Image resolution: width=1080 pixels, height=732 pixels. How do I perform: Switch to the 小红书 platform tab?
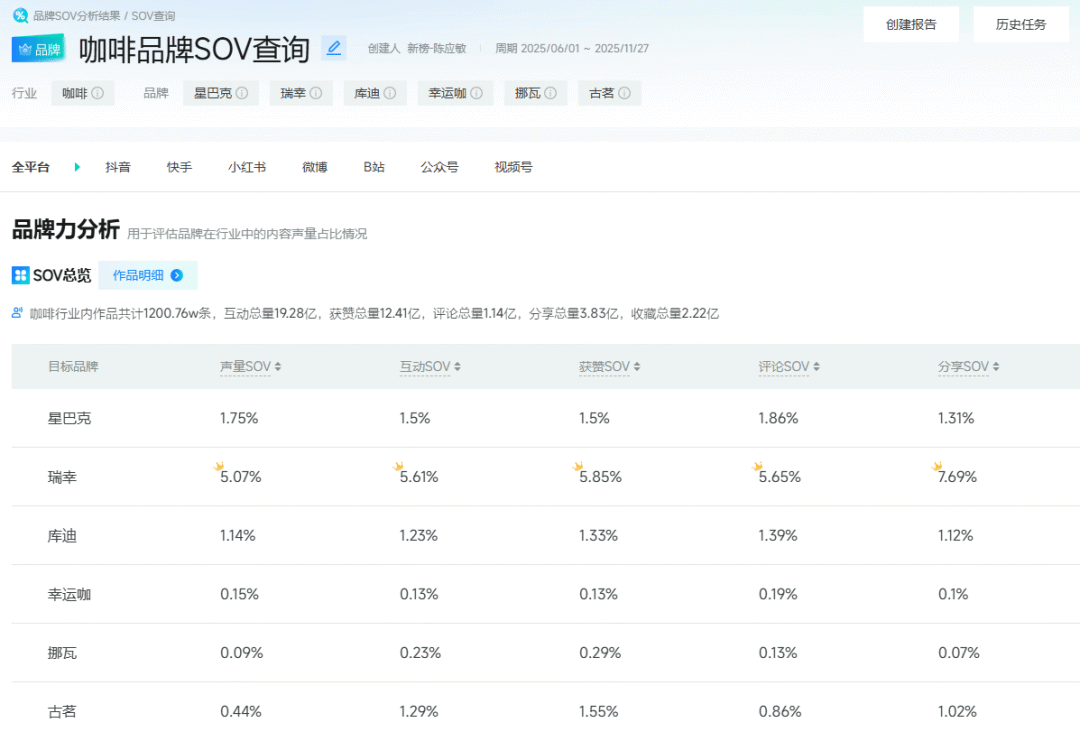click(x=247, y=167)
